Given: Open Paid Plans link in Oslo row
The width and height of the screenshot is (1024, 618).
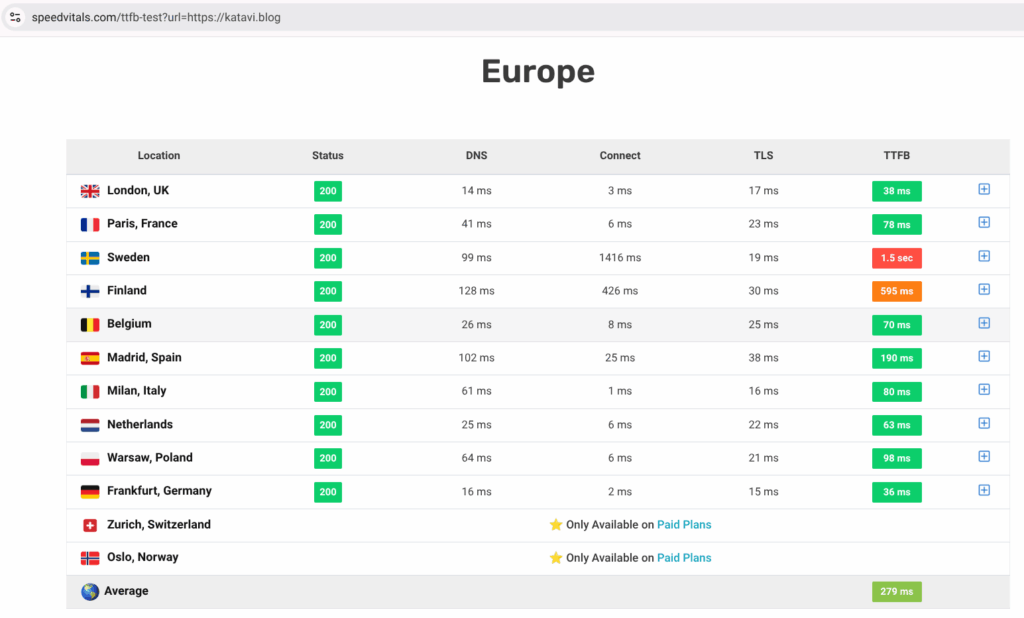Looking at the screenshot, I should [684, 558].
